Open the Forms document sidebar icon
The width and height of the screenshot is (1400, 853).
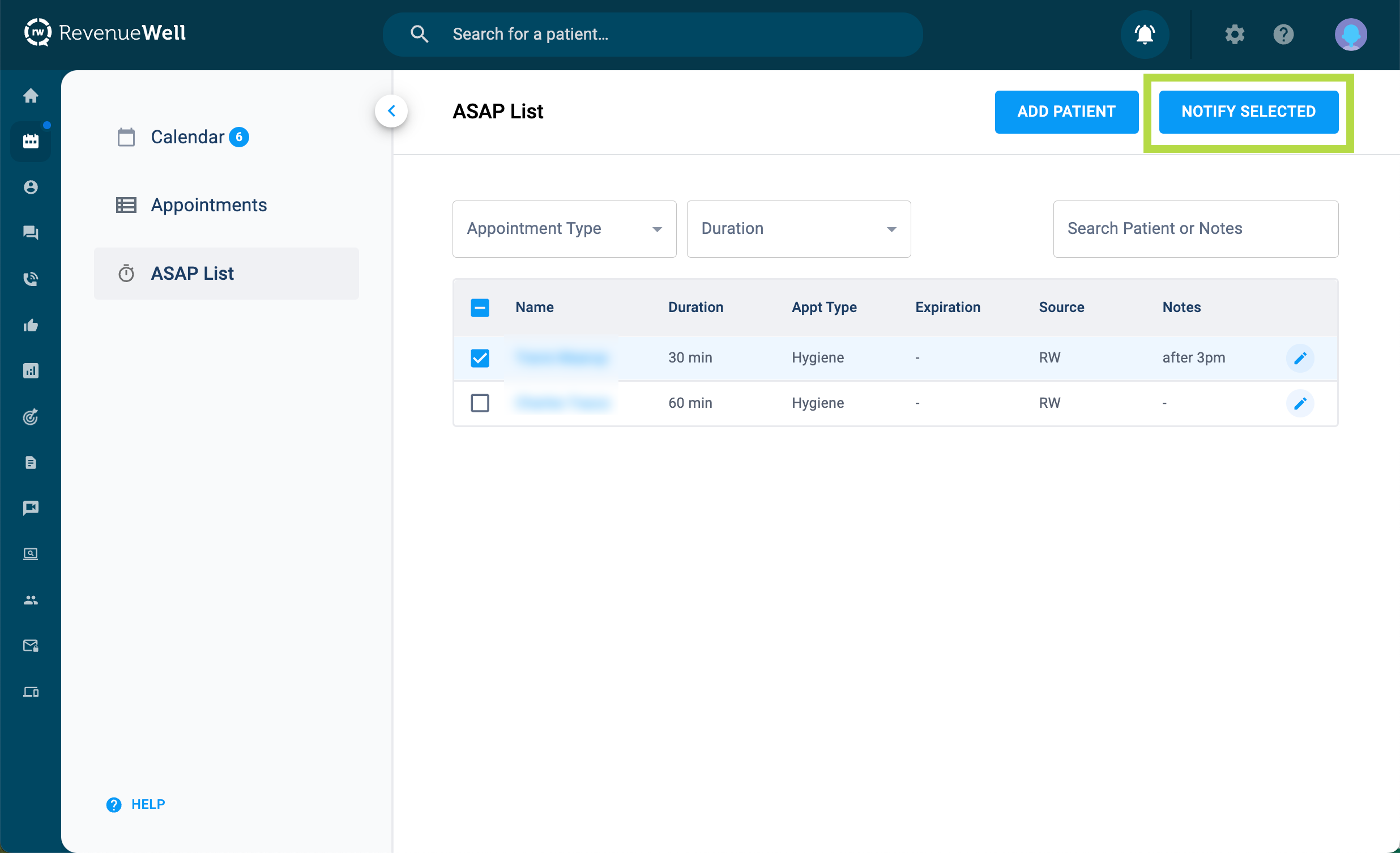click(x=31, y=463)
